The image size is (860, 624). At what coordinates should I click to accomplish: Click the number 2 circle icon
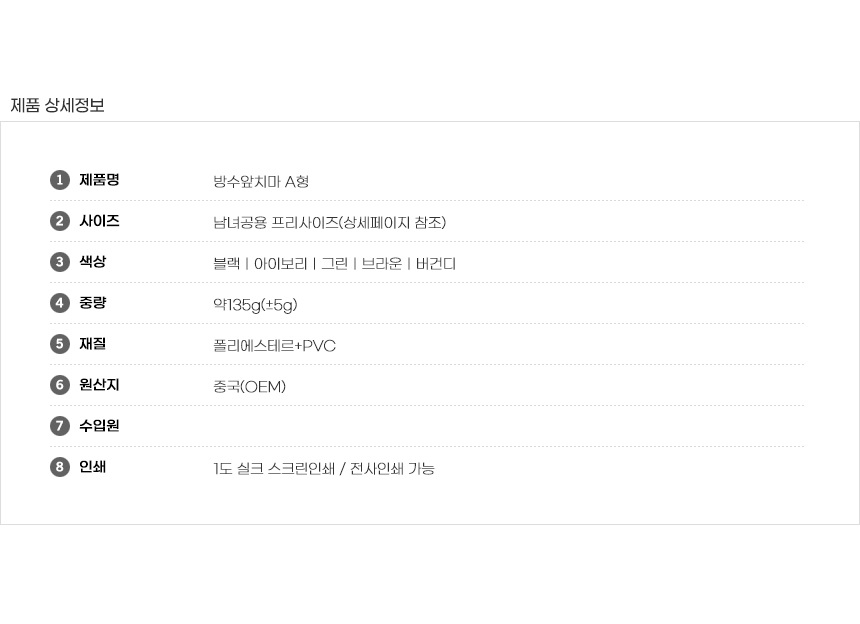point(60,221)
